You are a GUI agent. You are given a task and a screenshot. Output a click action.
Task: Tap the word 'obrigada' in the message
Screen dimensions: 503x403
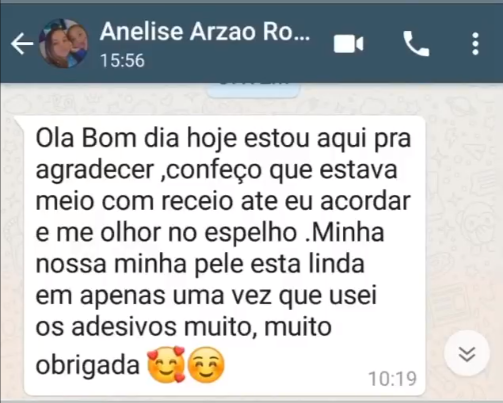[88, 366]
